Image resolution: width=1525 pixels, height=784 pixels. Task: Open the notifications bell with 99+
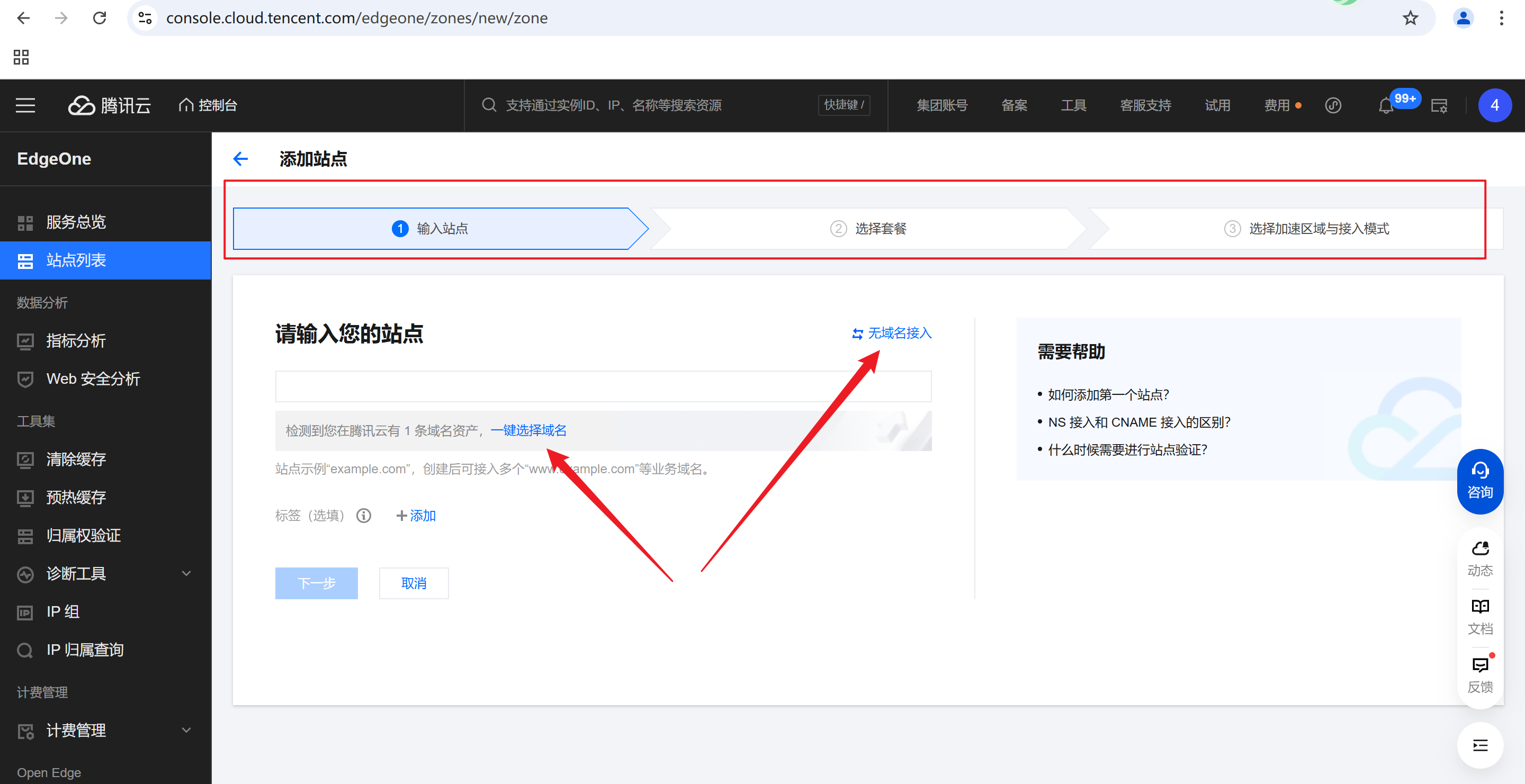tap(1386, 105)
